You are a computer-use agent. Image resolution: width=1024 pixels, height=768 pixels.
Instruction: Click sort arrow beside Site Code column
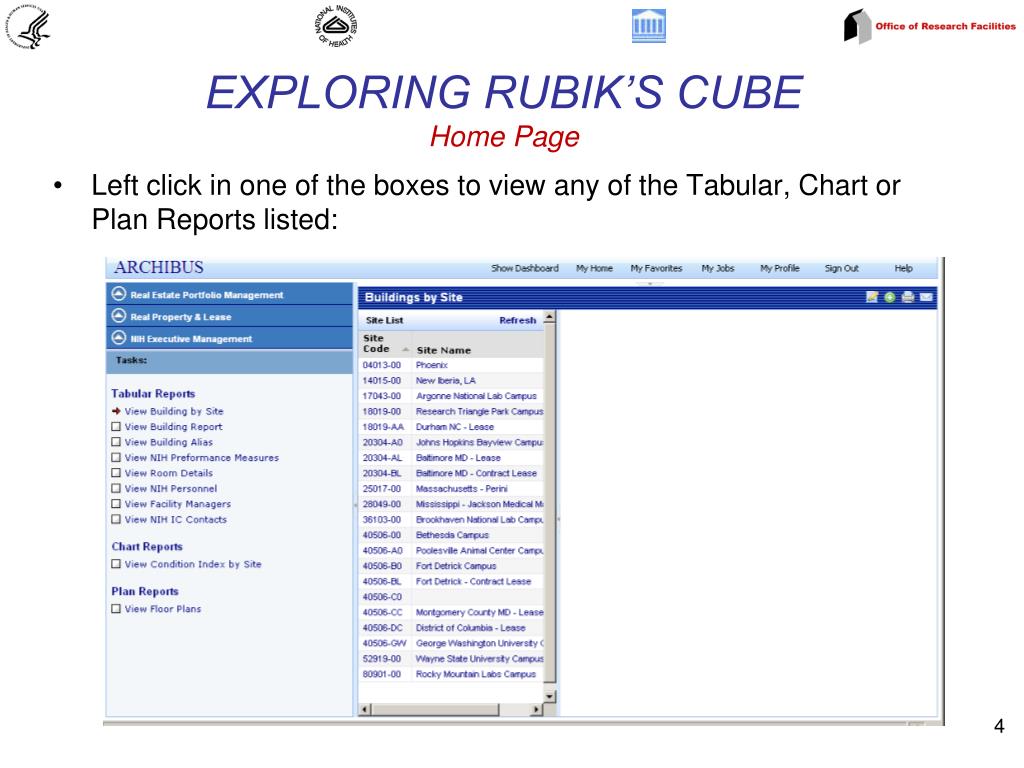(x=406, y=349)
